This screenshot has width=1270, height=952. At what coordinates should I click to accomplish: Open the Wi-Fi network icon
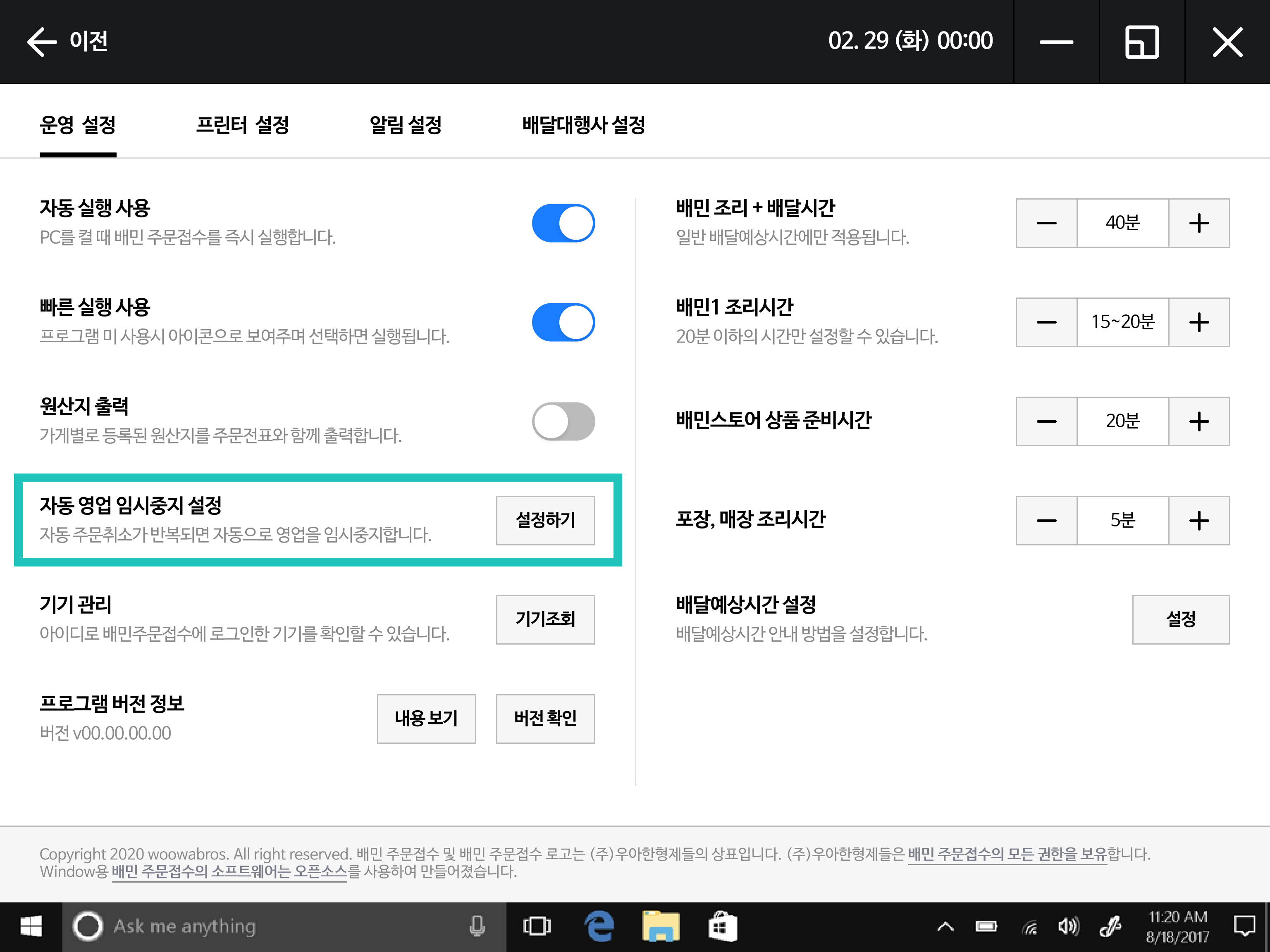(1029, 927)
